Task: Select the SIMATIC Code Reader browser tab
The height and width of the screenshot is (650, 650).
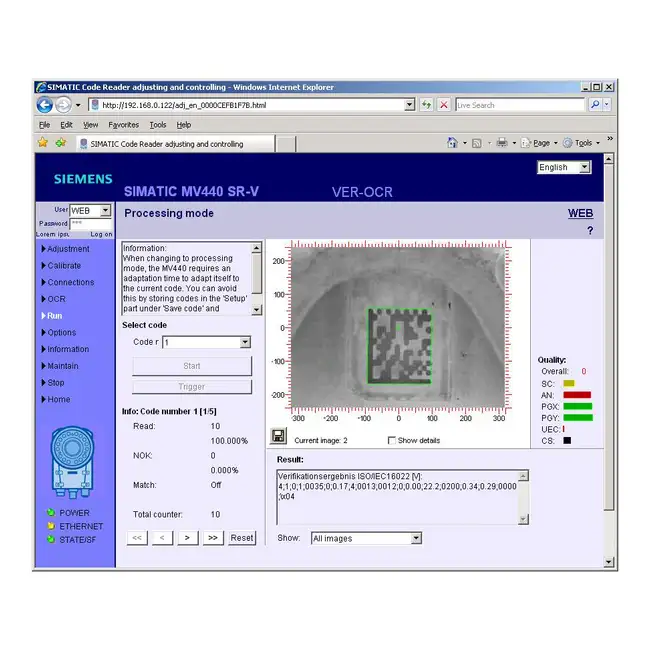Action: coord(175,144)
